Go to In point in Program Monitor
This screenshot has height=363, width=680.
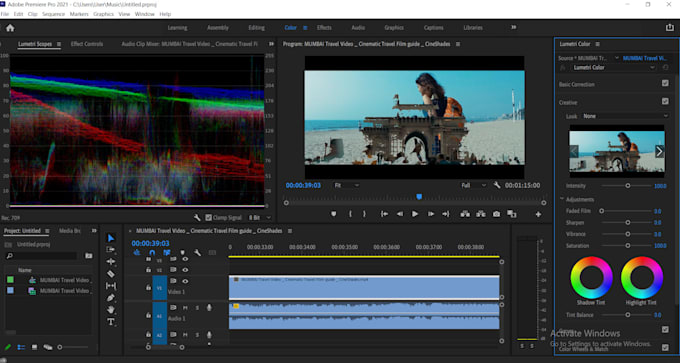384,214
